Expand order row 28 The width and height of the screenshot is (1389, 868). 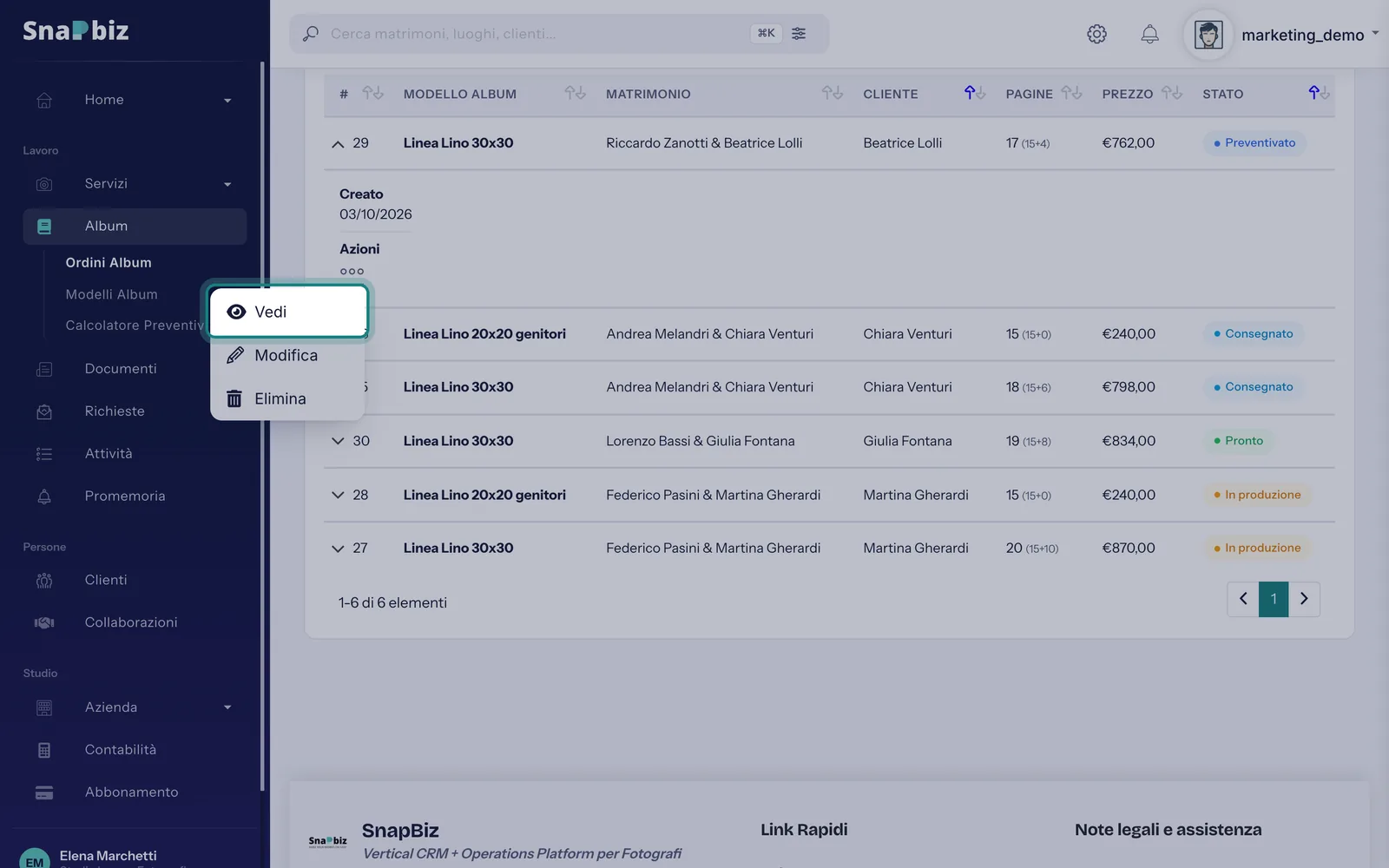point(338,495)
